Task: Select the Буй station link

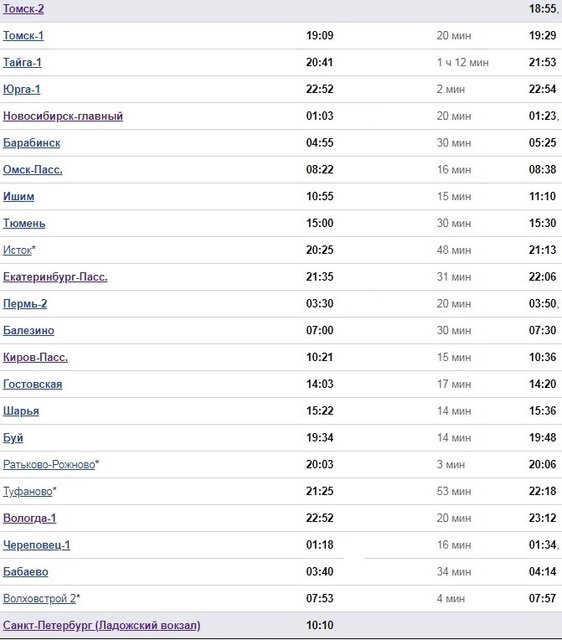Action: [13, 438]
